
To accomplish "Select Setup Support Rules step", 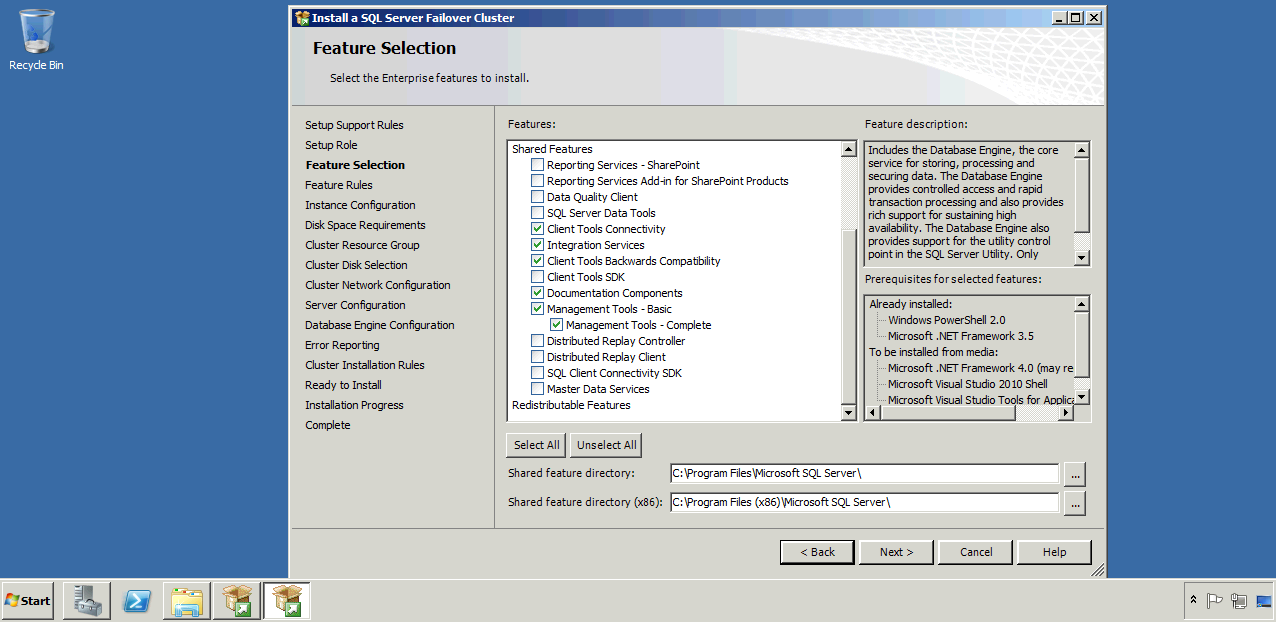I will click(x=354, y=125).
